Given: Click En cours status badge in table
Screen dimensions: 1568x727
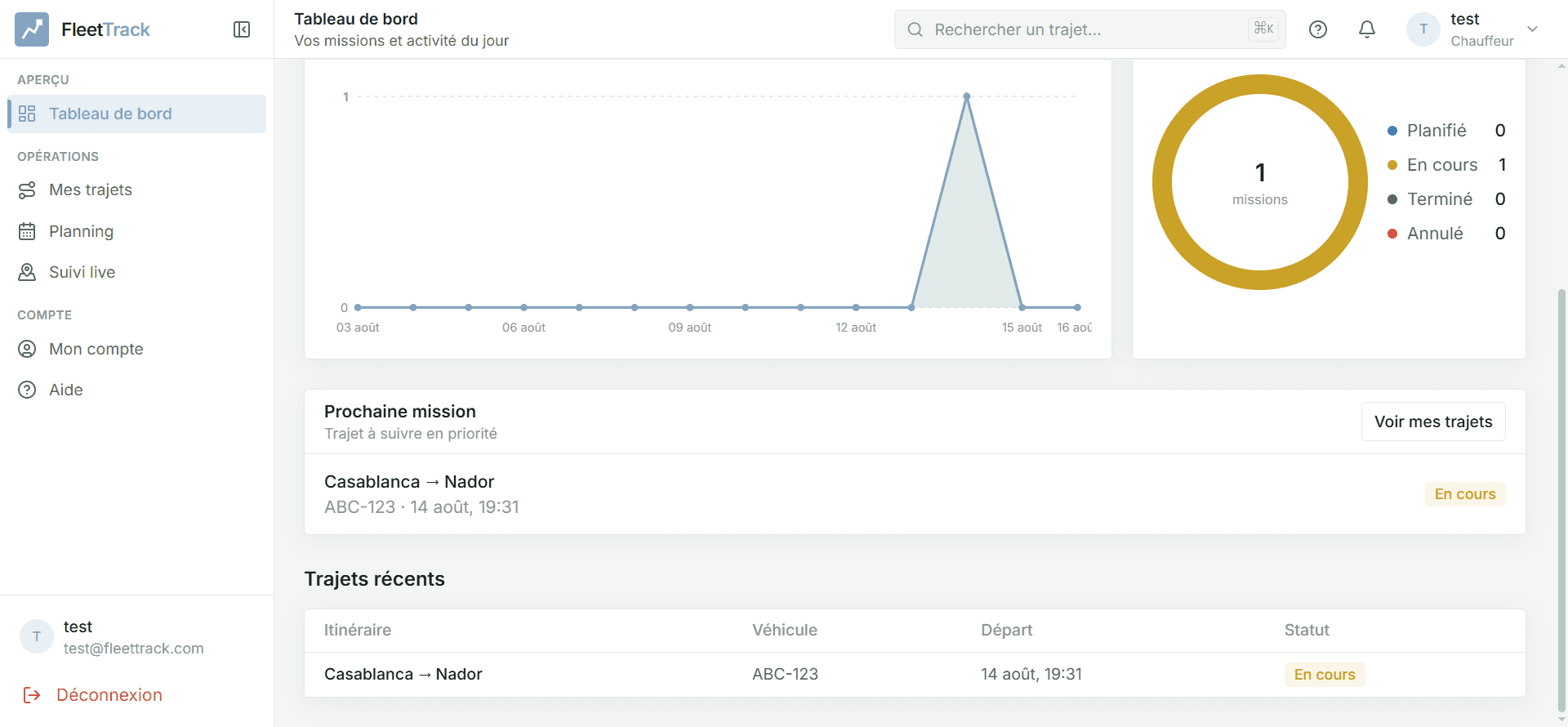Looking at the screenshot, I should coord(1325,675).
